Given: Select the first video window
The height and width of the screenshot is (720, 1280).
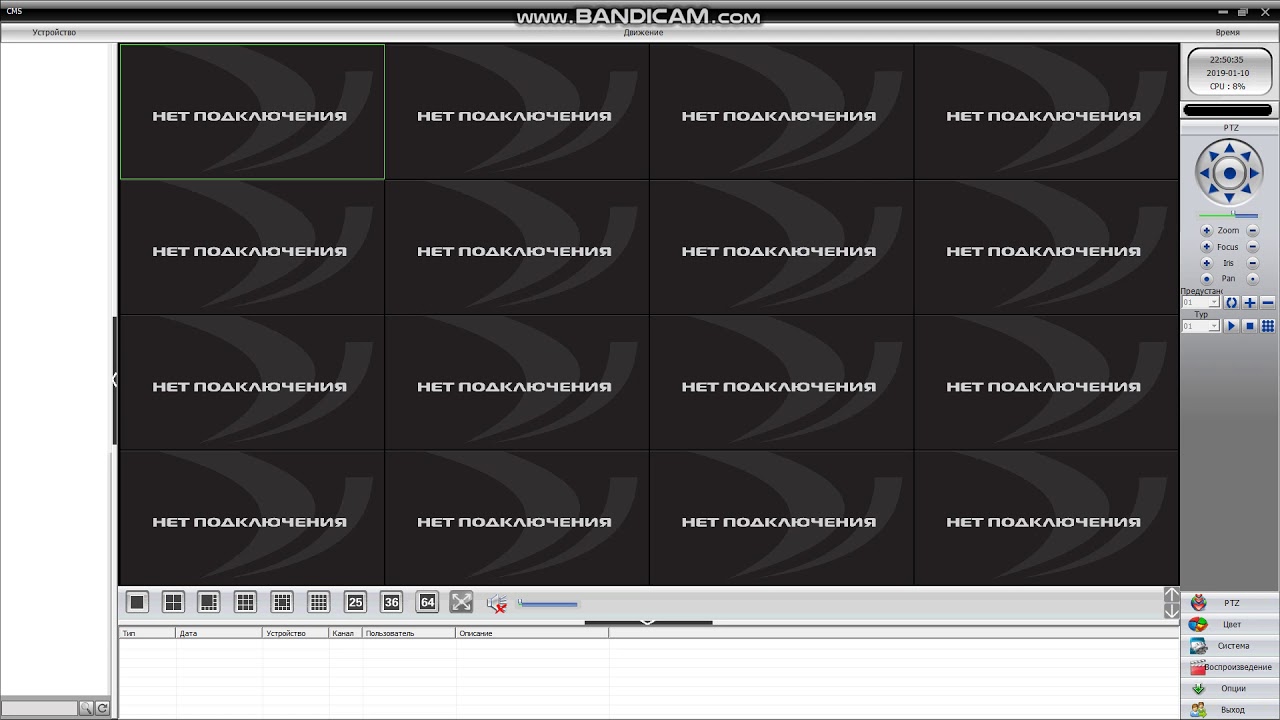Looking at the screenshot, I should 252,112.
